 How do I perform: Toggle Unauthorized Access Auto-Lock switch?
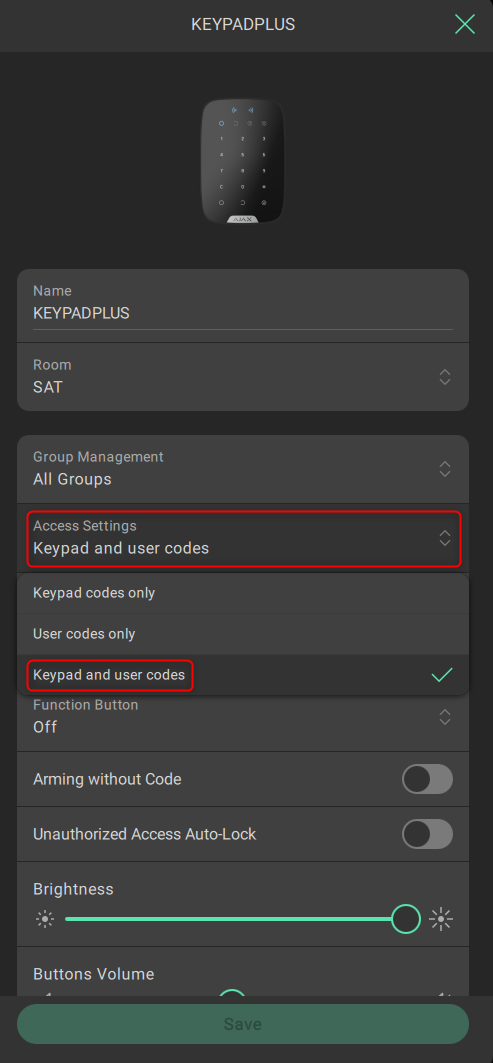[x=427, y=834]
